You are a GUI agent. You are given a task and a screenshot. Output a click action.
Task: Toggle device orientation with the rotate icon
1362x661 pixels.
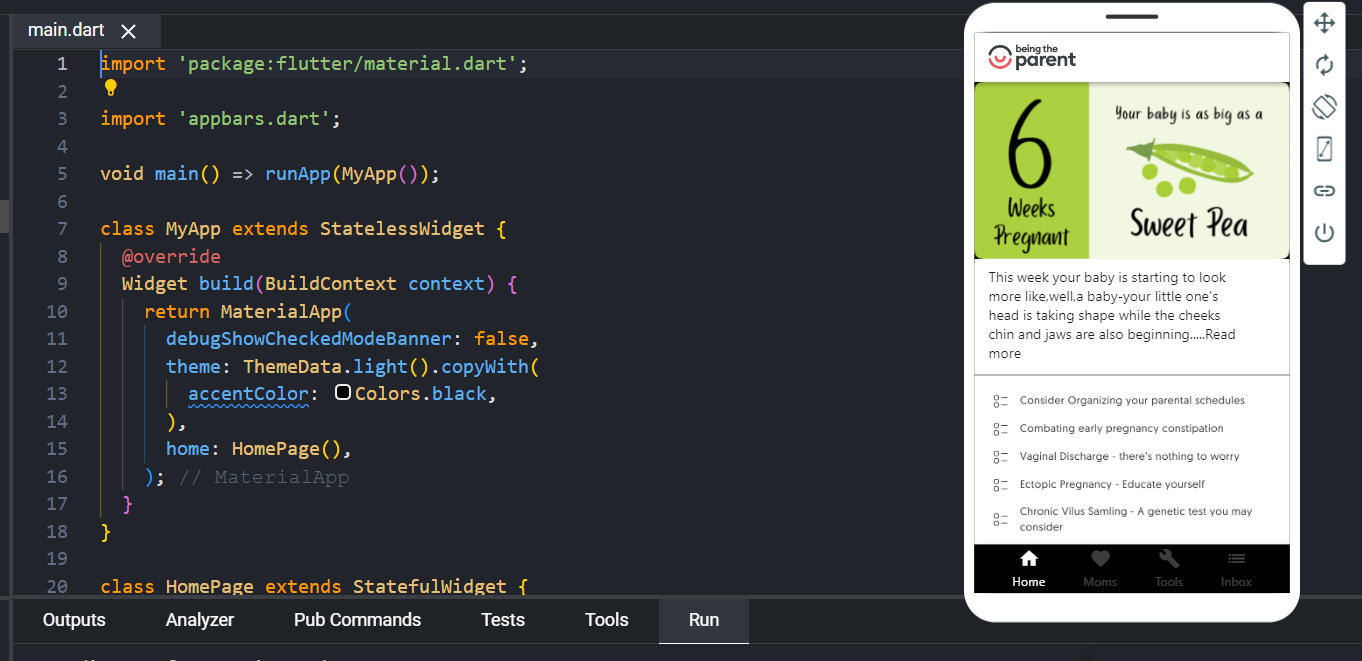[1324, 106]
